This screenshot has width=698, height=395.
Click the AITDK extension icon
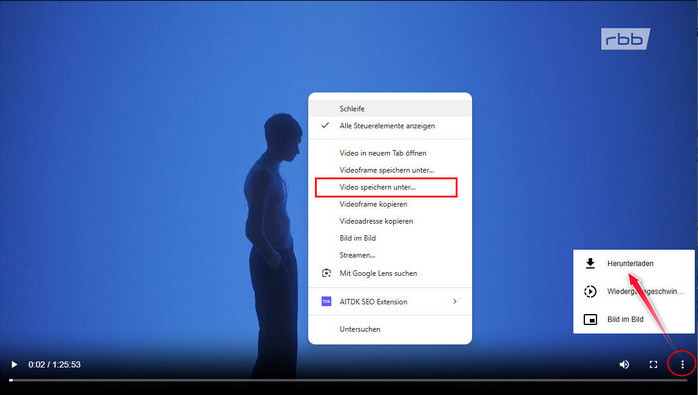tap(326, 301)
